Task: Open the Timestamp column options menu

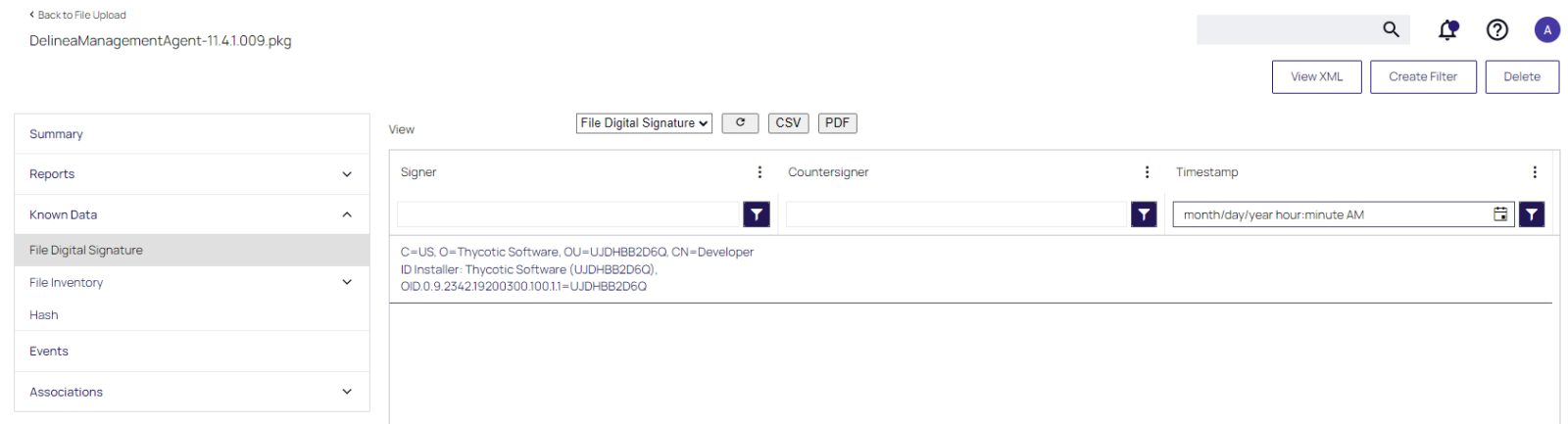Action: 1534,172
